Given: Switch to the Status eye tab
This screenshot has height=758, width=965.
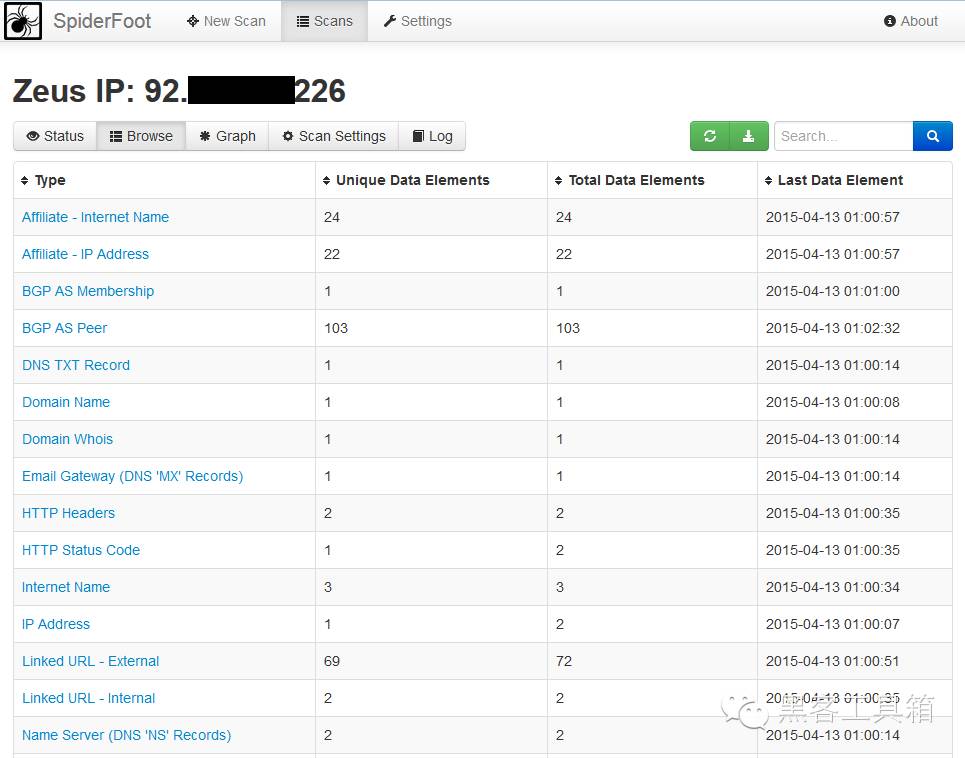Looking at the screenshot, I should [55, 136].
